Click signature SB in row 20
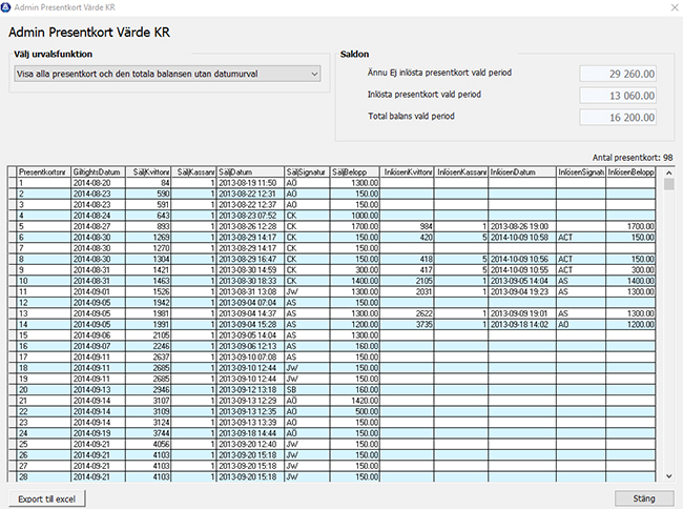This screenshot has height=509, width=683. pyautogui.click(x=308, y=390)
